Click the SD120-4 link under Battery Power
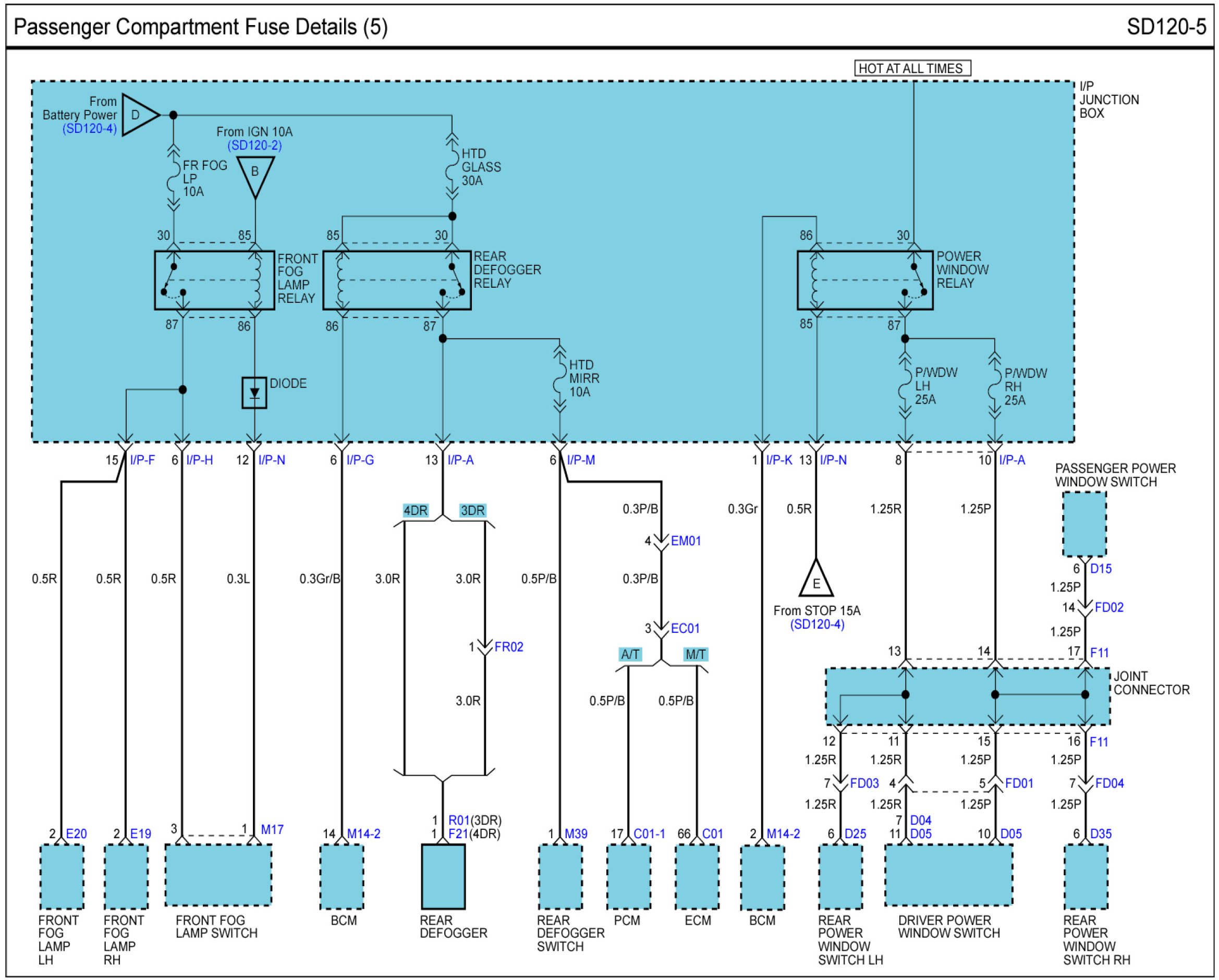Viewport: 1219px width, 980px height. pos(89,129)
